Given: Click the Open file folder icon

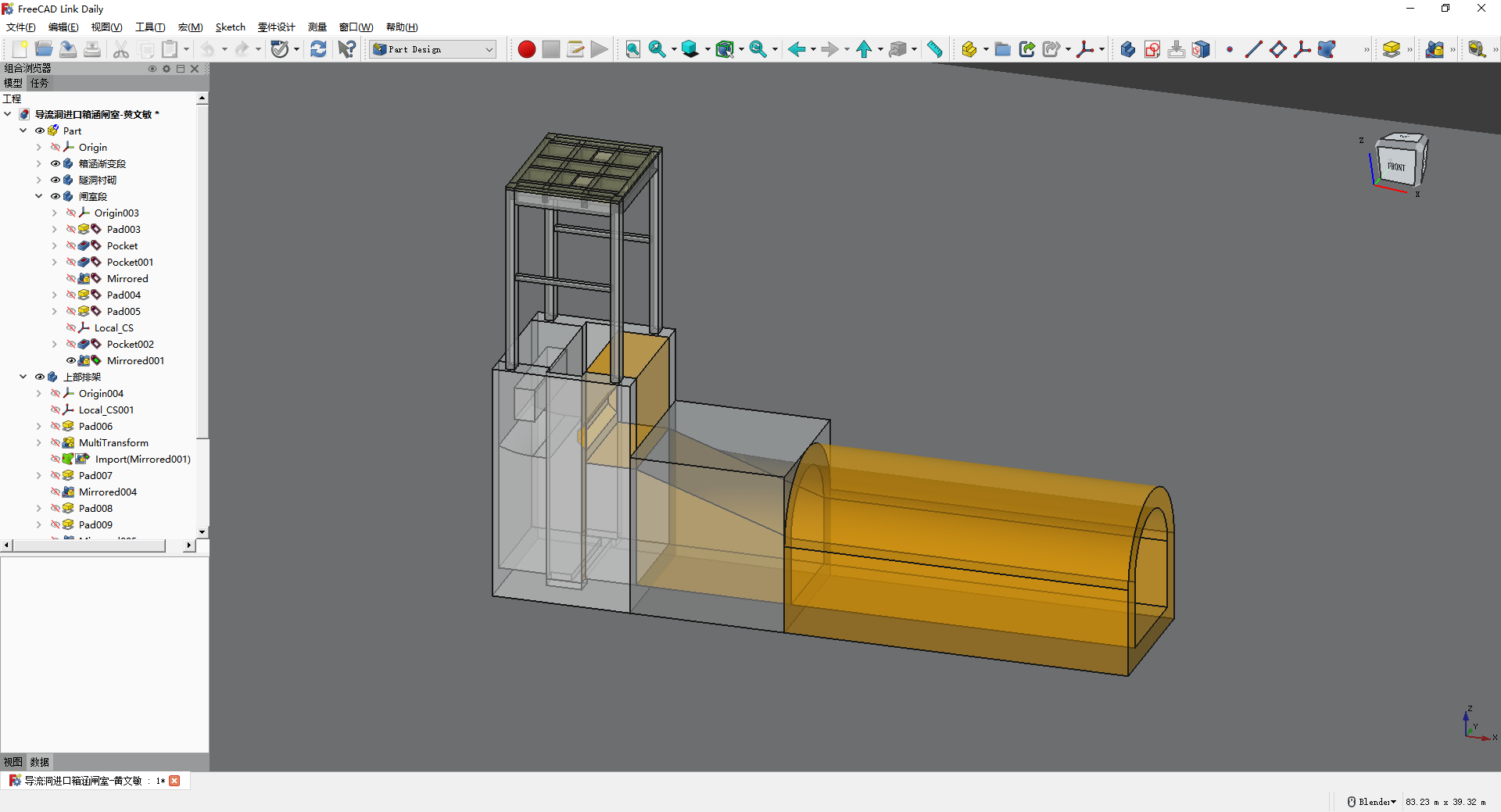Looking at the screenshot, I should coord(44,49).
